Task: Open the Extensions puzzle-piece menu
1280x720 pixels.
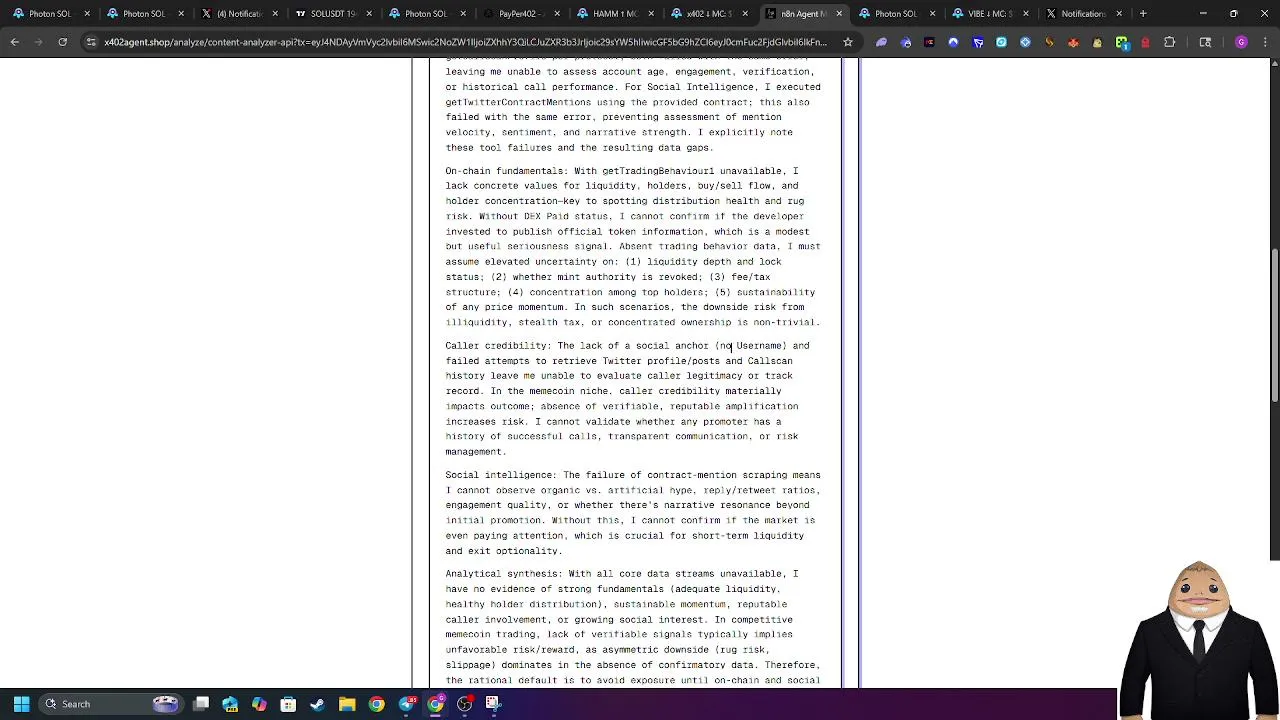Action: click(x=1169, y=42)
